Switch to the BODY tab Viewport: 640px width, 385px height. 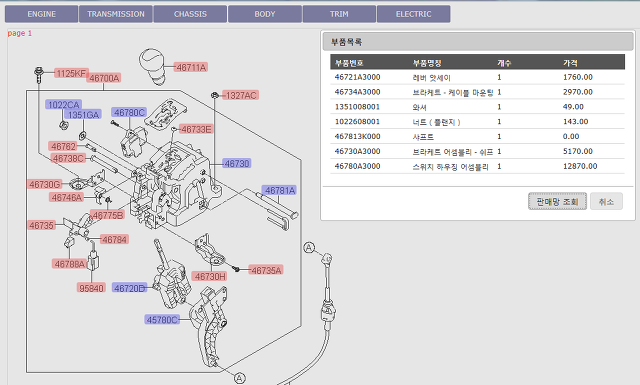pos(265,14)
